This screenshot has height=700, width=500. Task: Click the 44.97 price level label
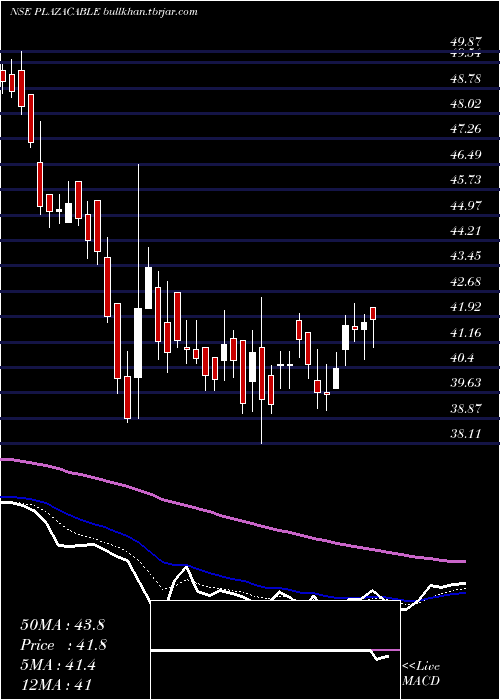[466, 206]
